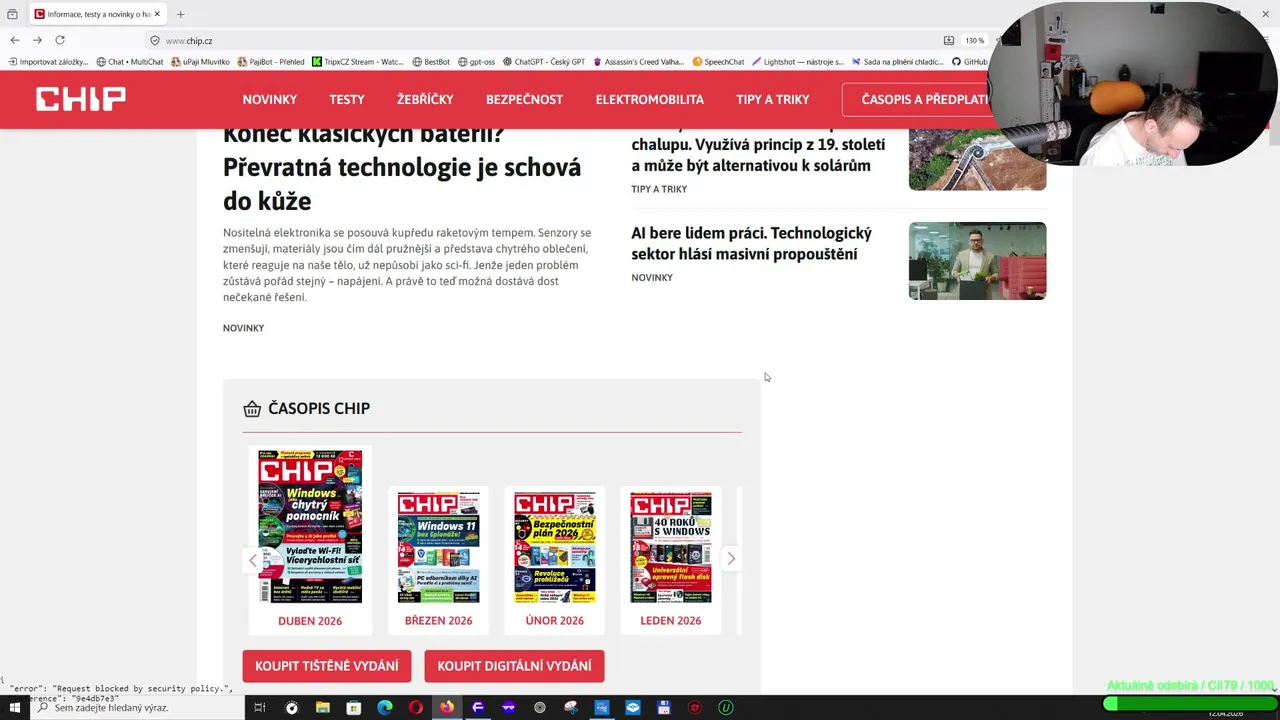Viewport: 1280px width, 720px height.
Task: Open the ELEKTROMOBILITA menu item
Action: tap(650, 99)
